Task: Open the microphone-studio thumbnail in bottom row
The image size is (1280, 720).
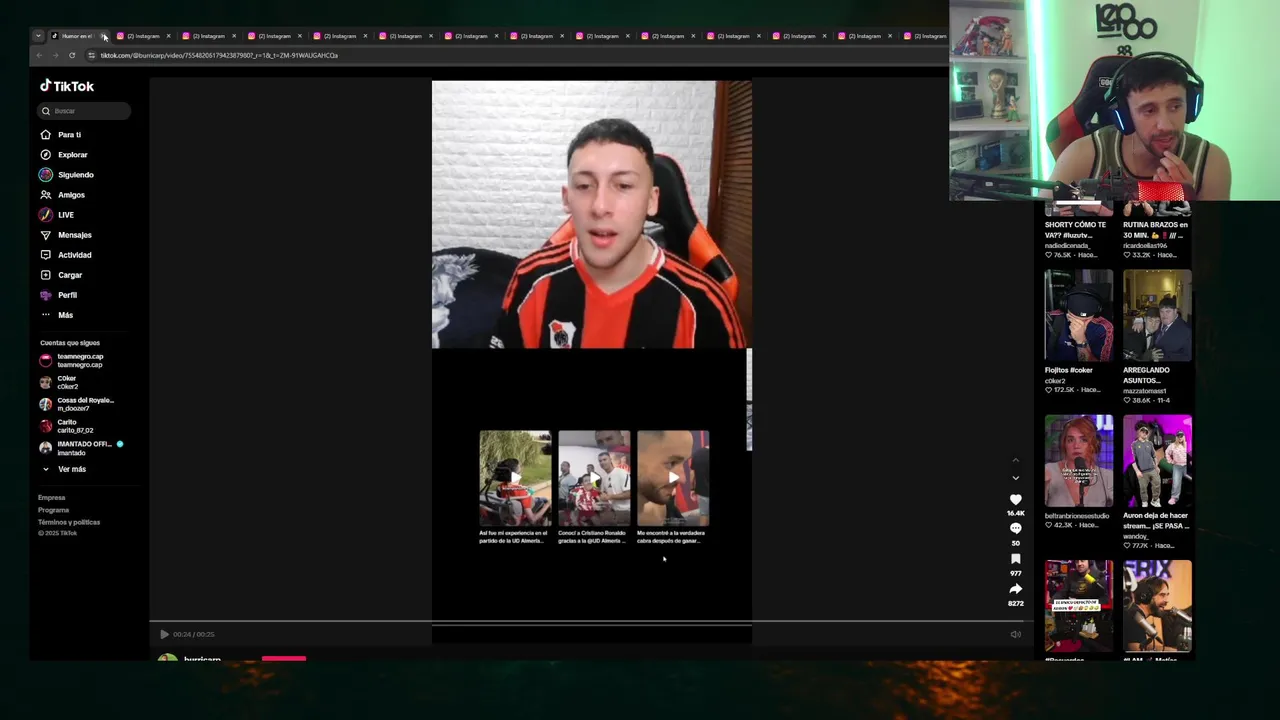Action: tap(1078, 606)
